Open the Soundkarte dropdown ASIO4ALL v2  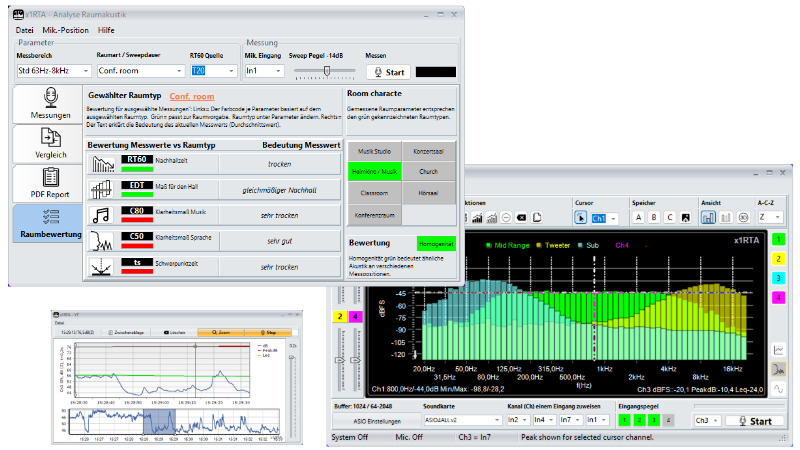point(463,420)
